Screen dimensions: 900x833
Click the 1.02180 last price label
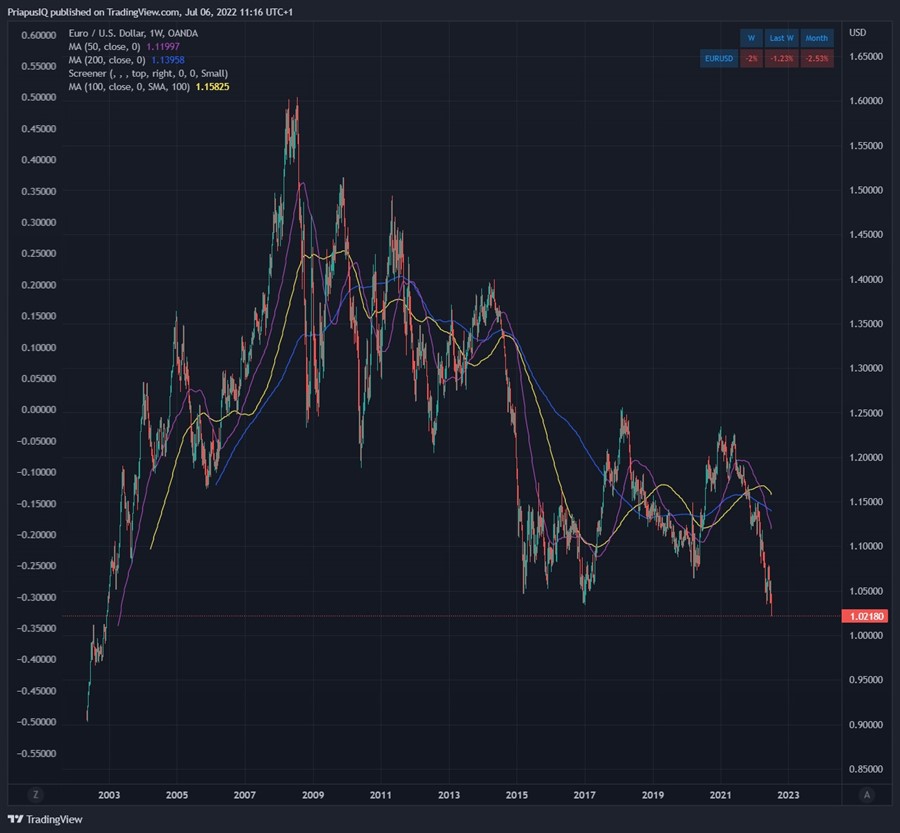tap(864, 617)
